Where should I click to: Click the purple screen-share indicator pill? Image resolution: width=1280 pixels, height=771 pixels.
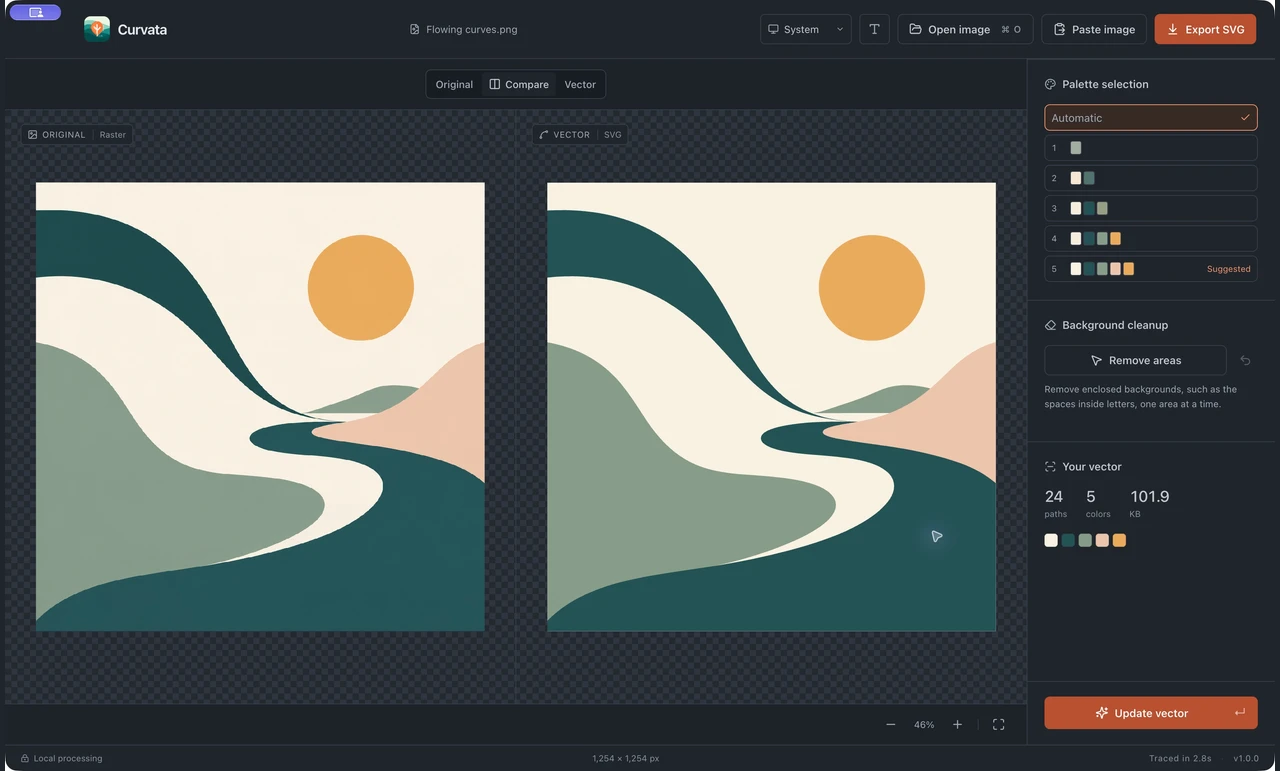click(35, 12)
